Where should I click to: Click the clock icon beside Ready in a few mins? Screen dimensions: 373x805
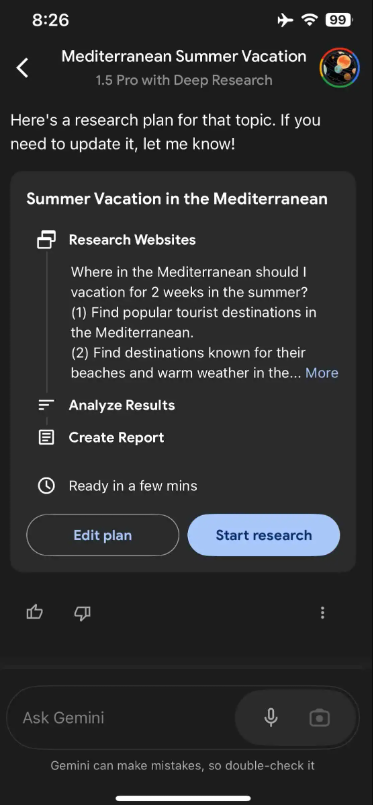[x=46, y=486]
